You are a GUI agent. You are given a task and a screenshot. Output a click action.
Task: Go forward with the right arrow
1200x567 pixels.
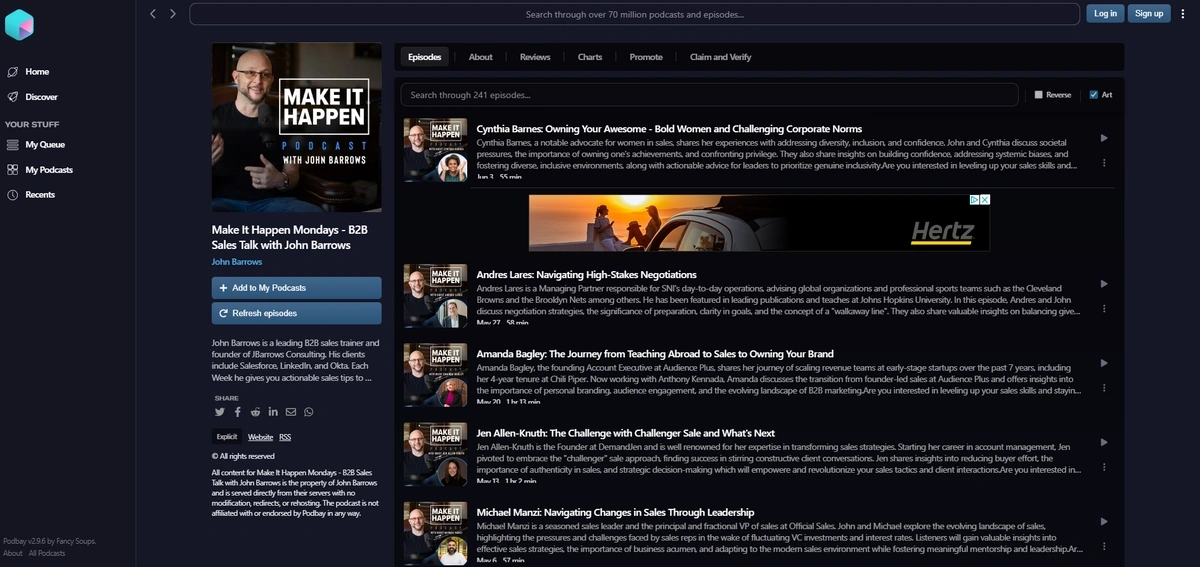tap(173, 14)
